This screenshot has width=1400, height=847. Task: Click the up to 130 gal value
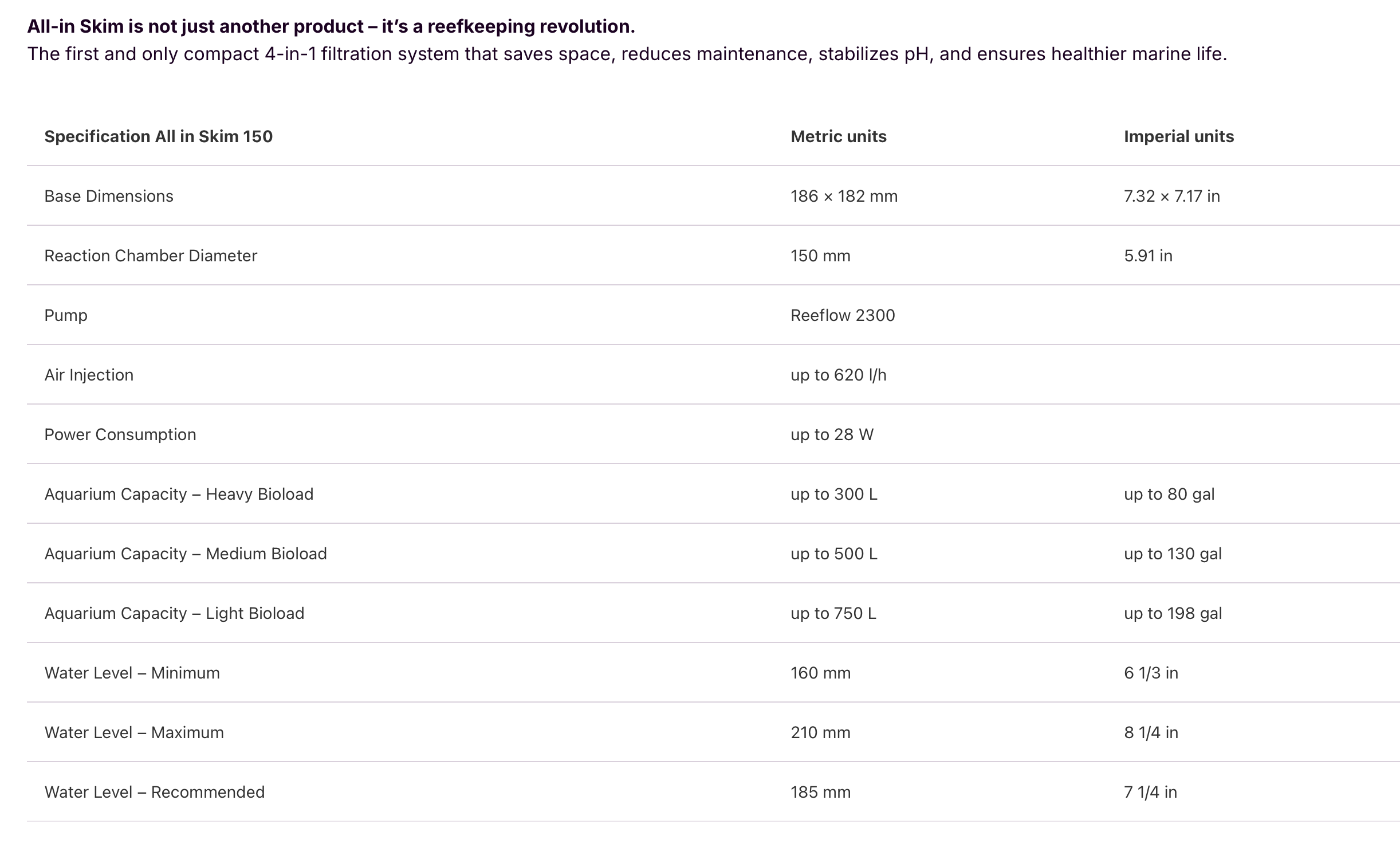click(x=1173, y=554)
